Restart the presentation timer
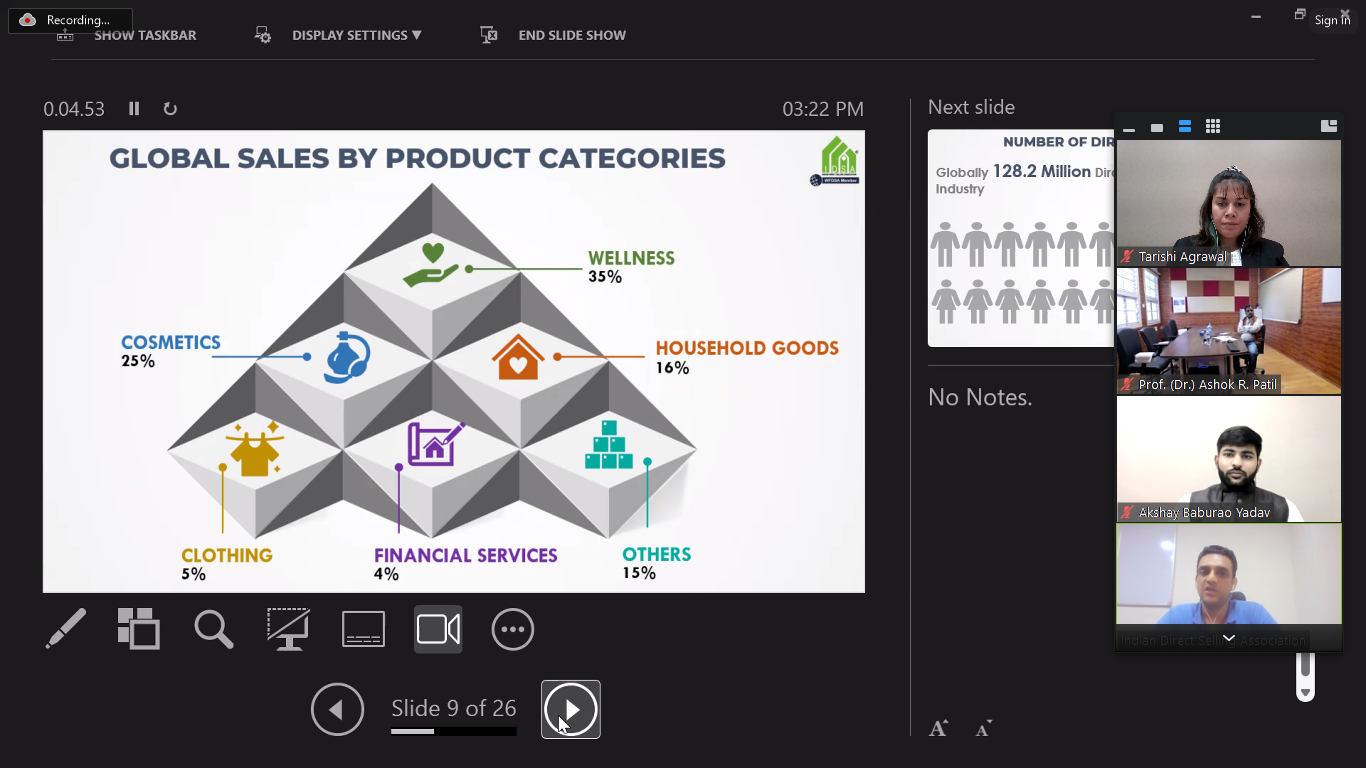The image size is (1366, 768). pos(170,109)
